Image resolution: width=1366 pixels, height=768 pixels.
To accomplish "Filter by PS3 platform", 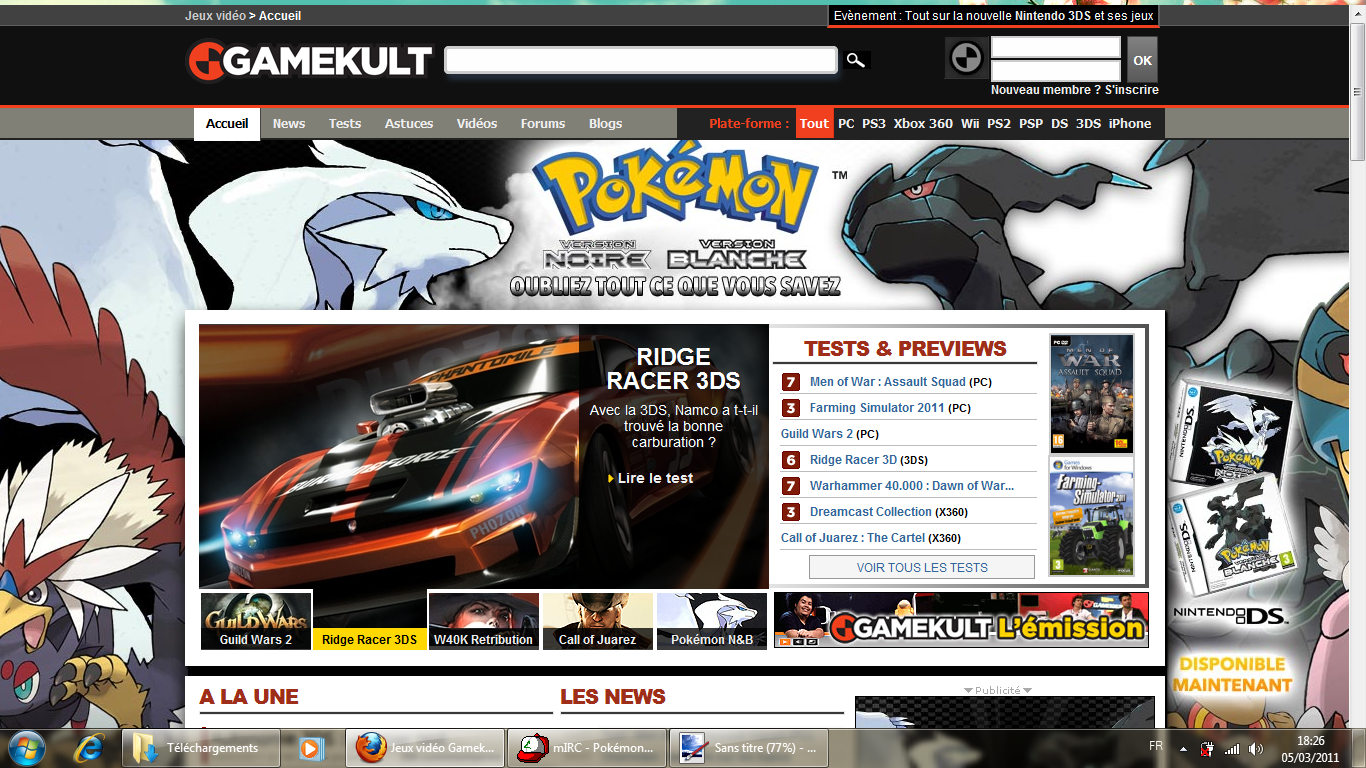I will click(x=874, y=124).
